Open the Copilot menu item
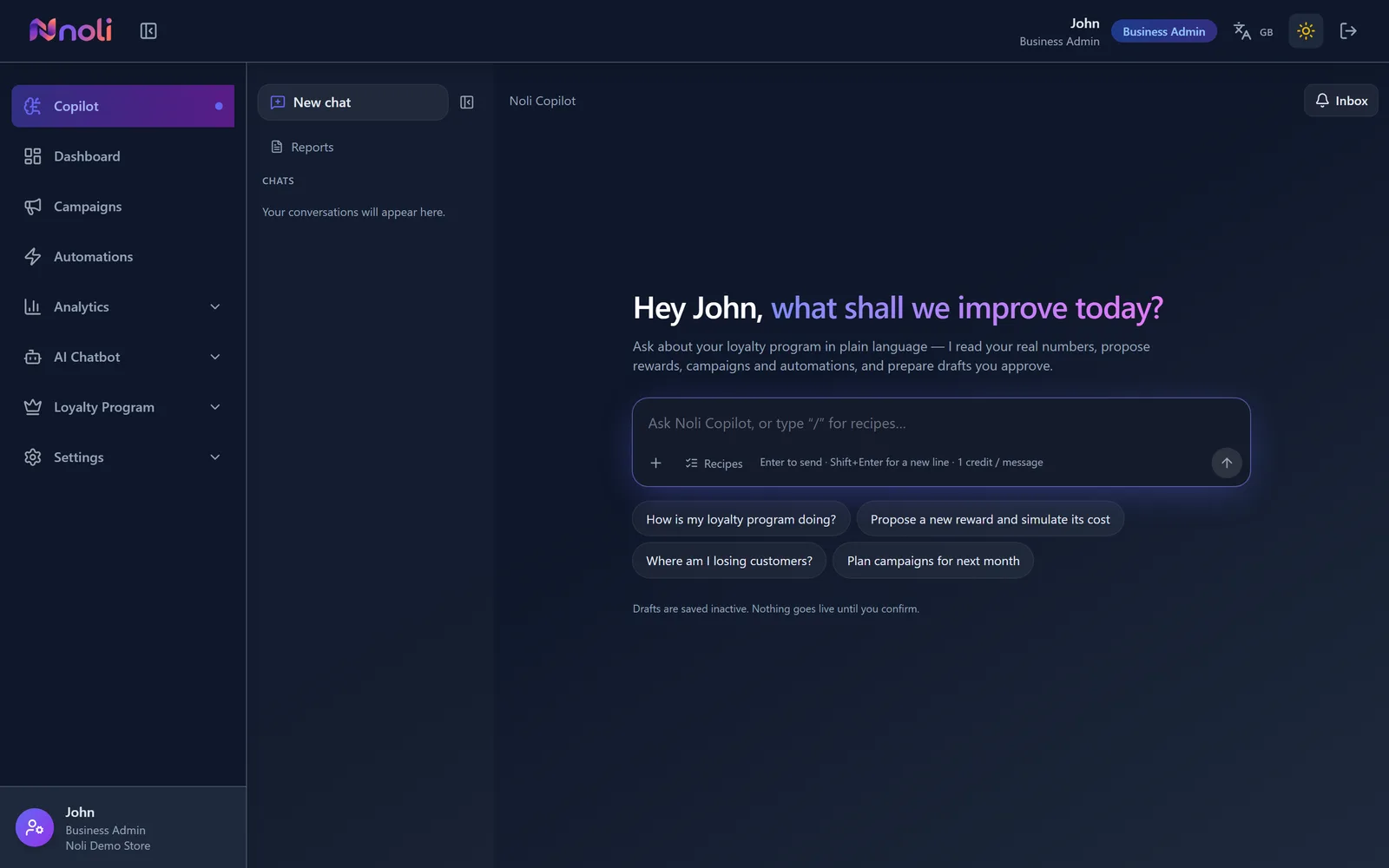1389x868 pixels. click(123, 106)
